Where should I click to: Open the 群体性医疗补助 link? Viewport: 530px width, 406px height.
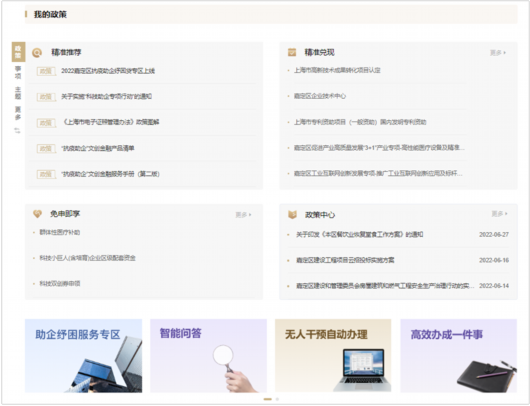(60, 232)
